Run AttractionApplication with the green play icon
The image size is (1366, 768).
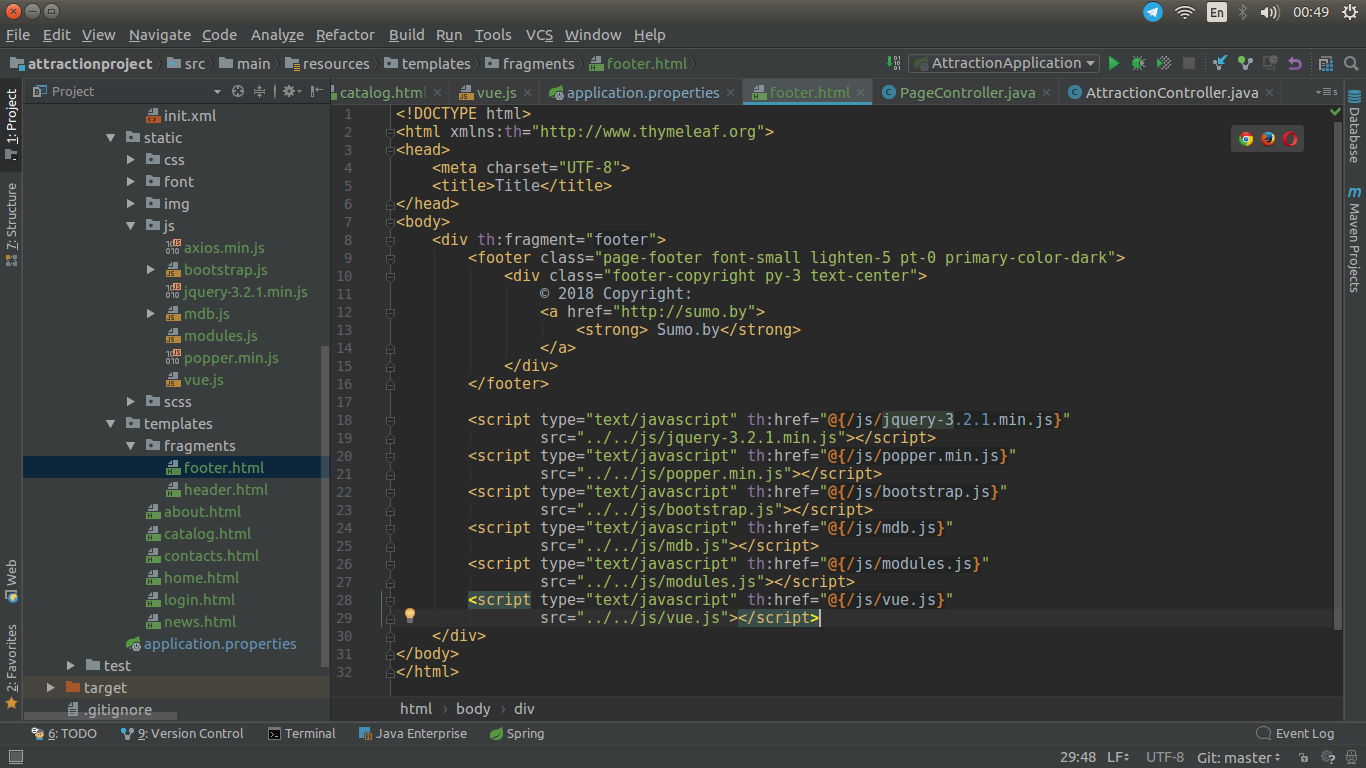tap(1114, 63)
